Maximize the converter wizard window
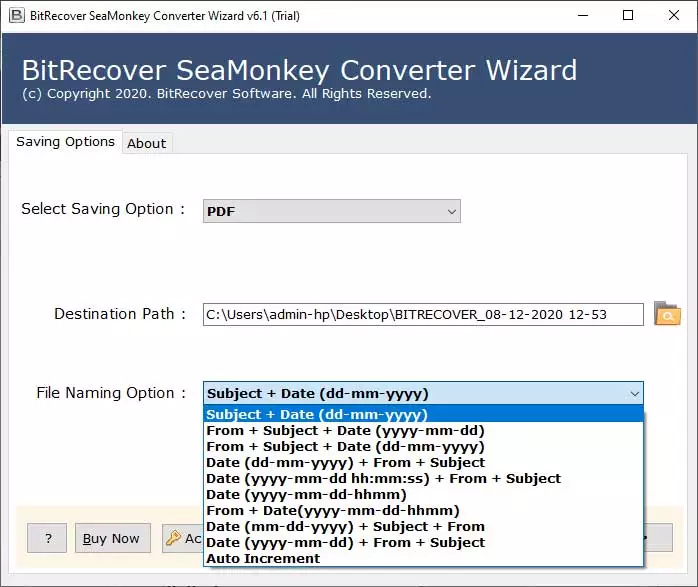The image size is (698, 587). (x=628, y=16)
